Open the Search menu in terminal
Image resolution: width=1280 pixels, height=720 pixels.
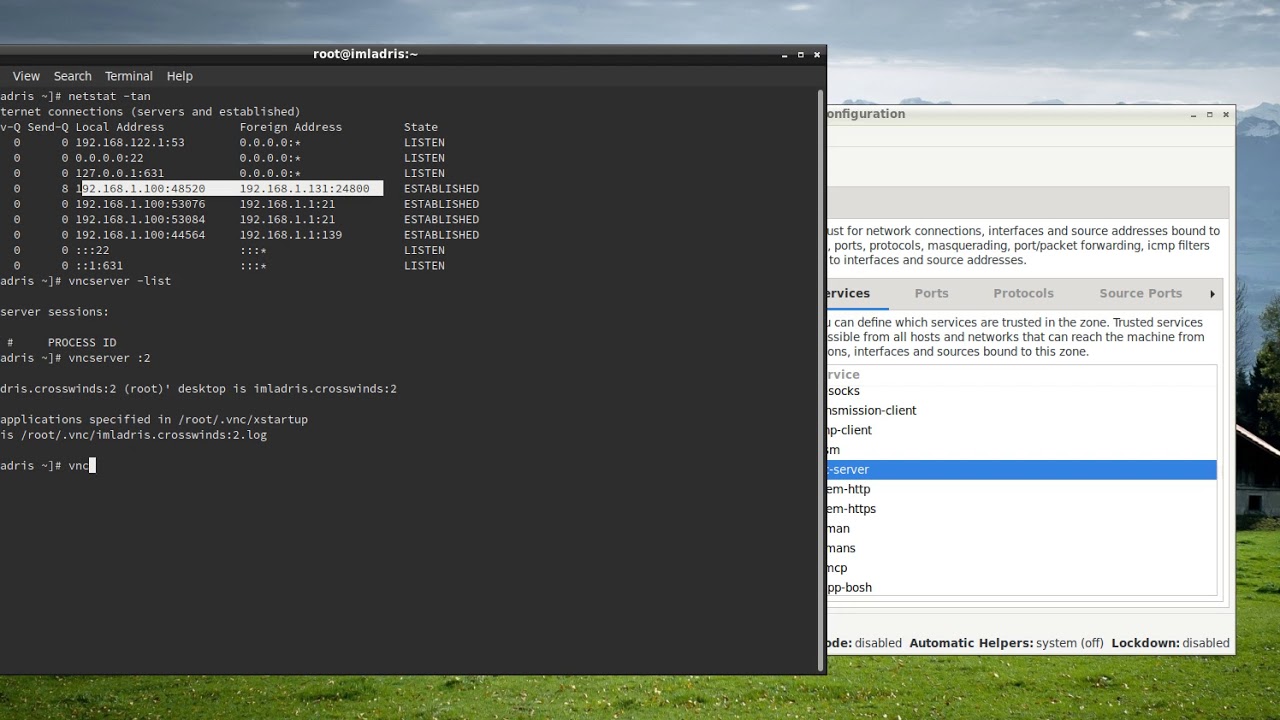[x=72, y=76]
